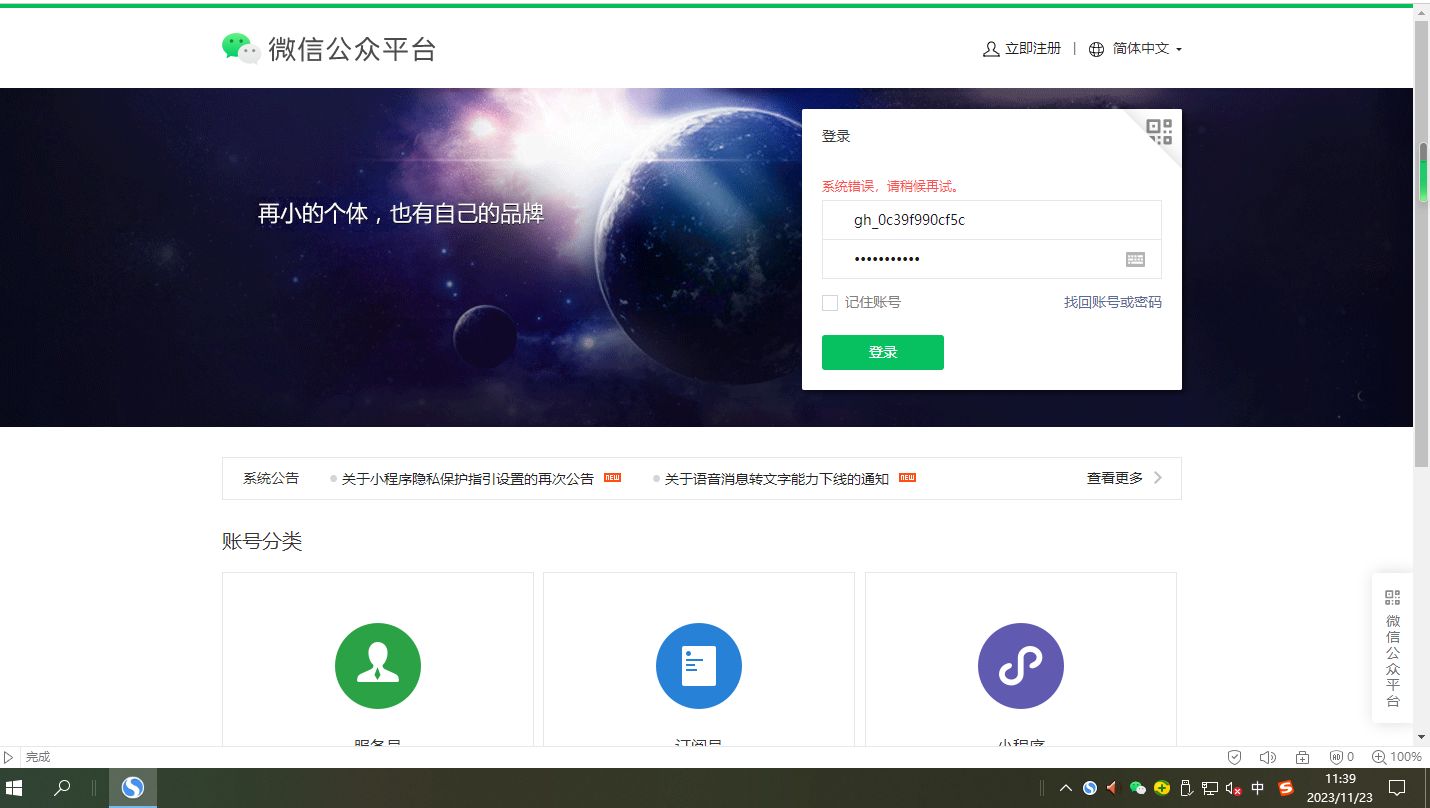Open the 简体中文 language dropdown
The height and width of the screenshot is (808, 1430).
click(x=1135, y=48)
